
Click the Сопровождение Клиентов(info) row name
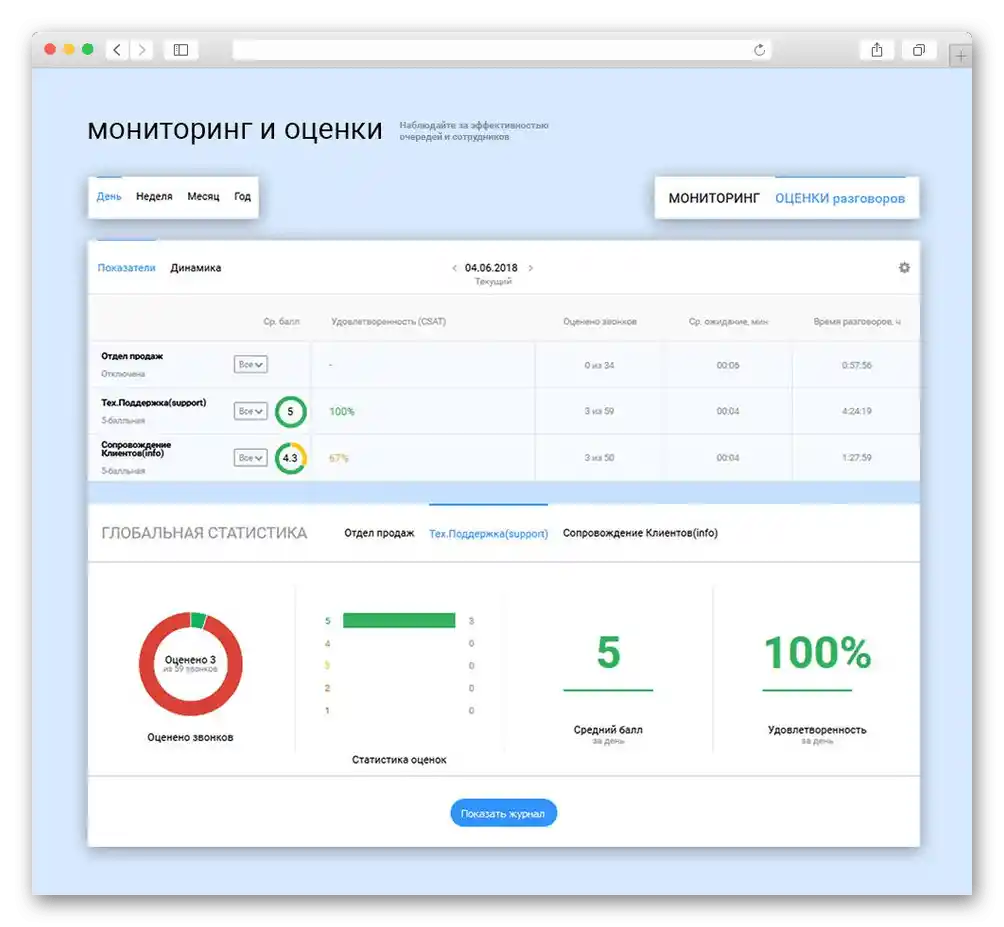[136, 449]
